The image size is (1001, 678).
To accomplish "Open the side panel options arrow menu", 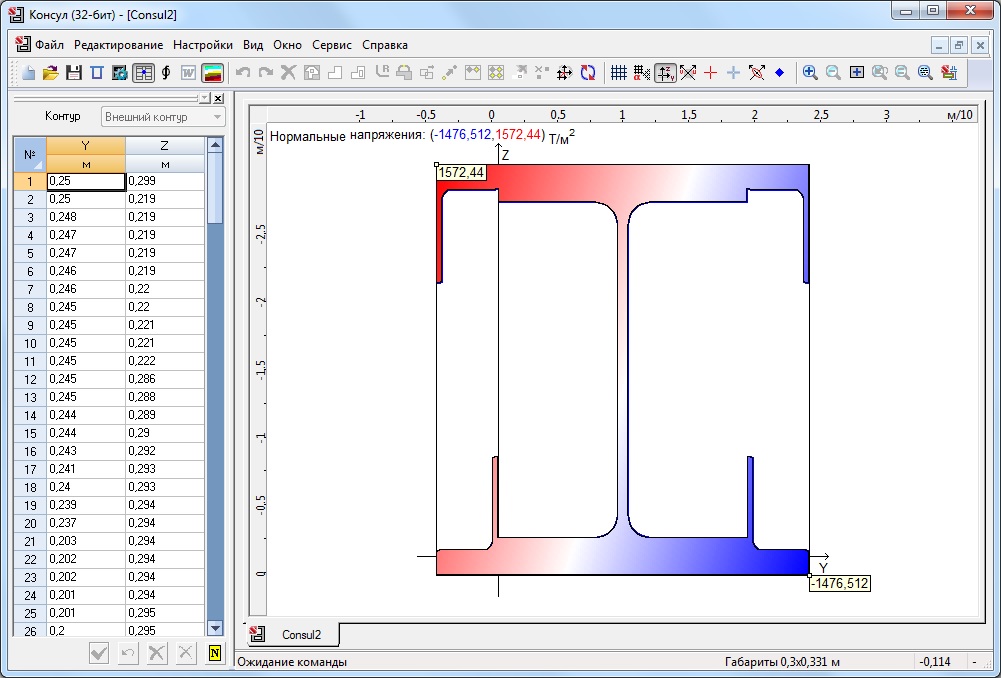I will pos(204,98).
